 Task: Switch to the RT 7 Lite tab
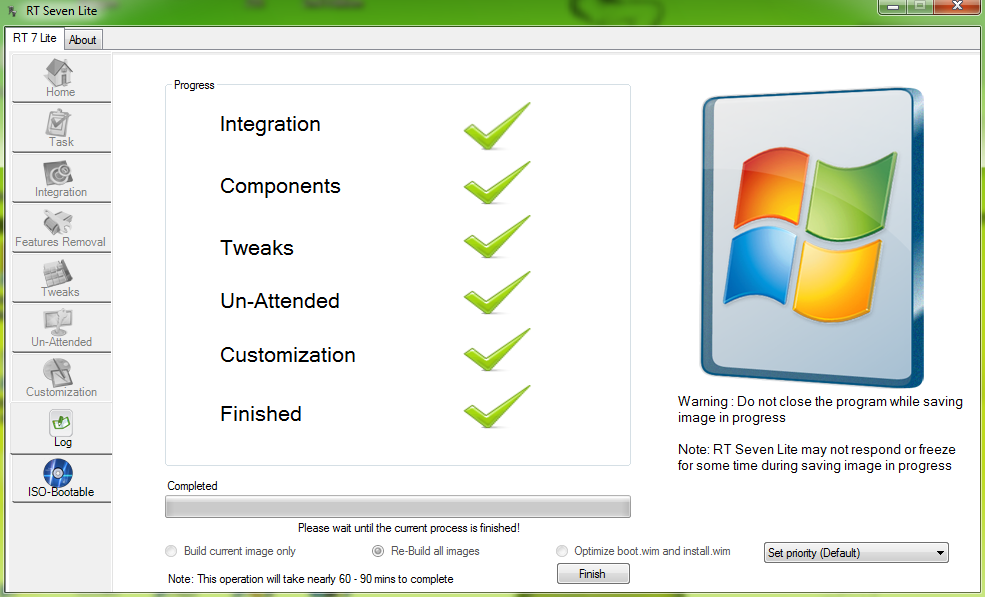35,38
